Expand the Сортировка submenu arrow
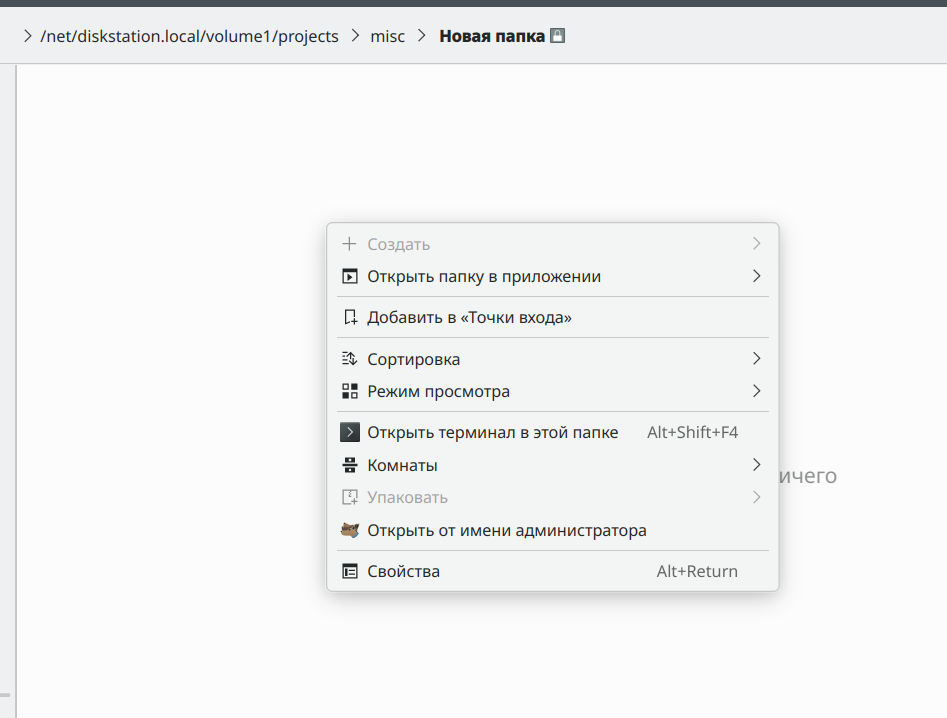This screenshot has height=718, width=947. coord(756,359)
